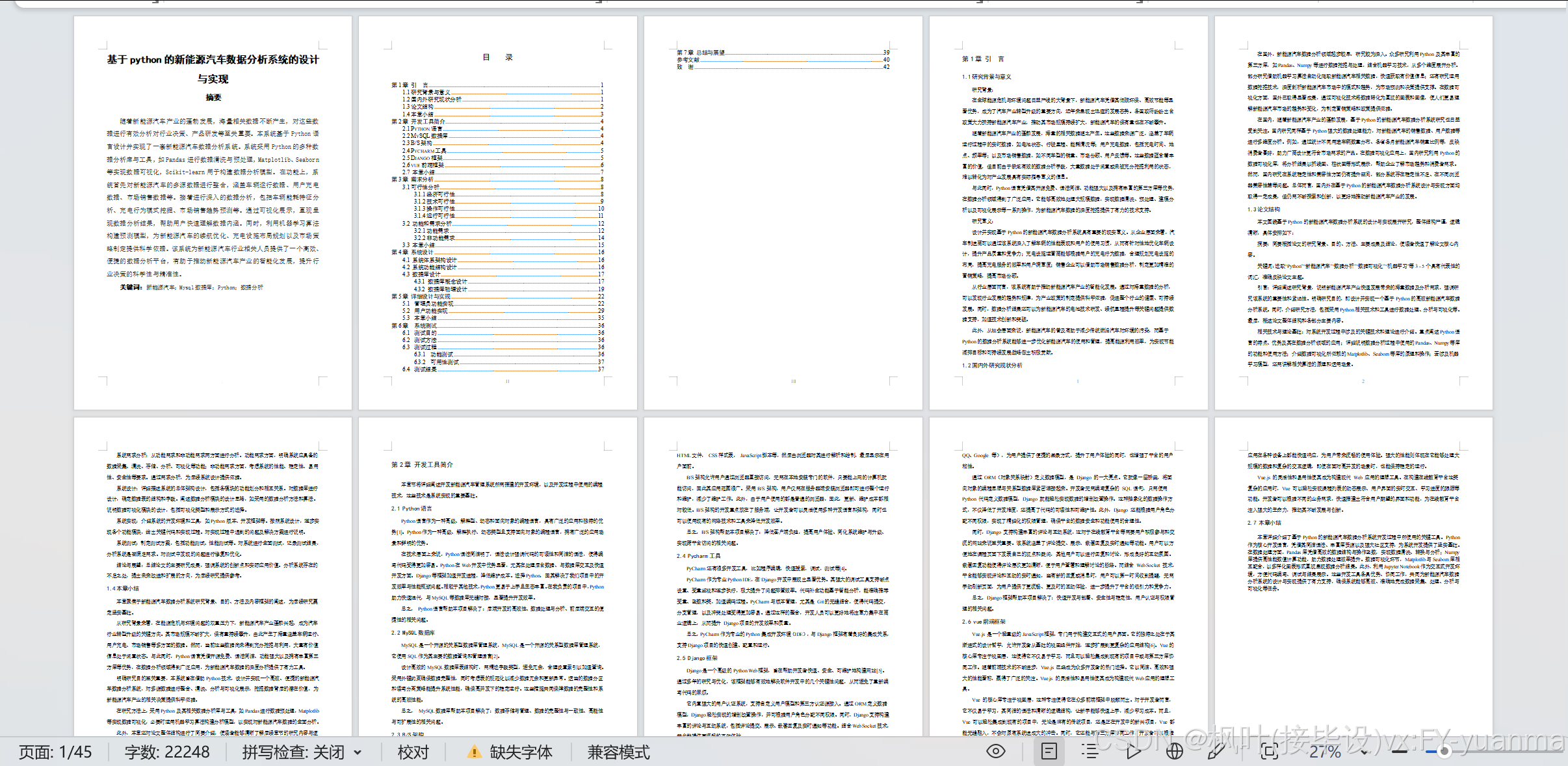Click the word count 字数: 22248
This screenshot has height=766, width=1568.
click(x=167, y=752)
